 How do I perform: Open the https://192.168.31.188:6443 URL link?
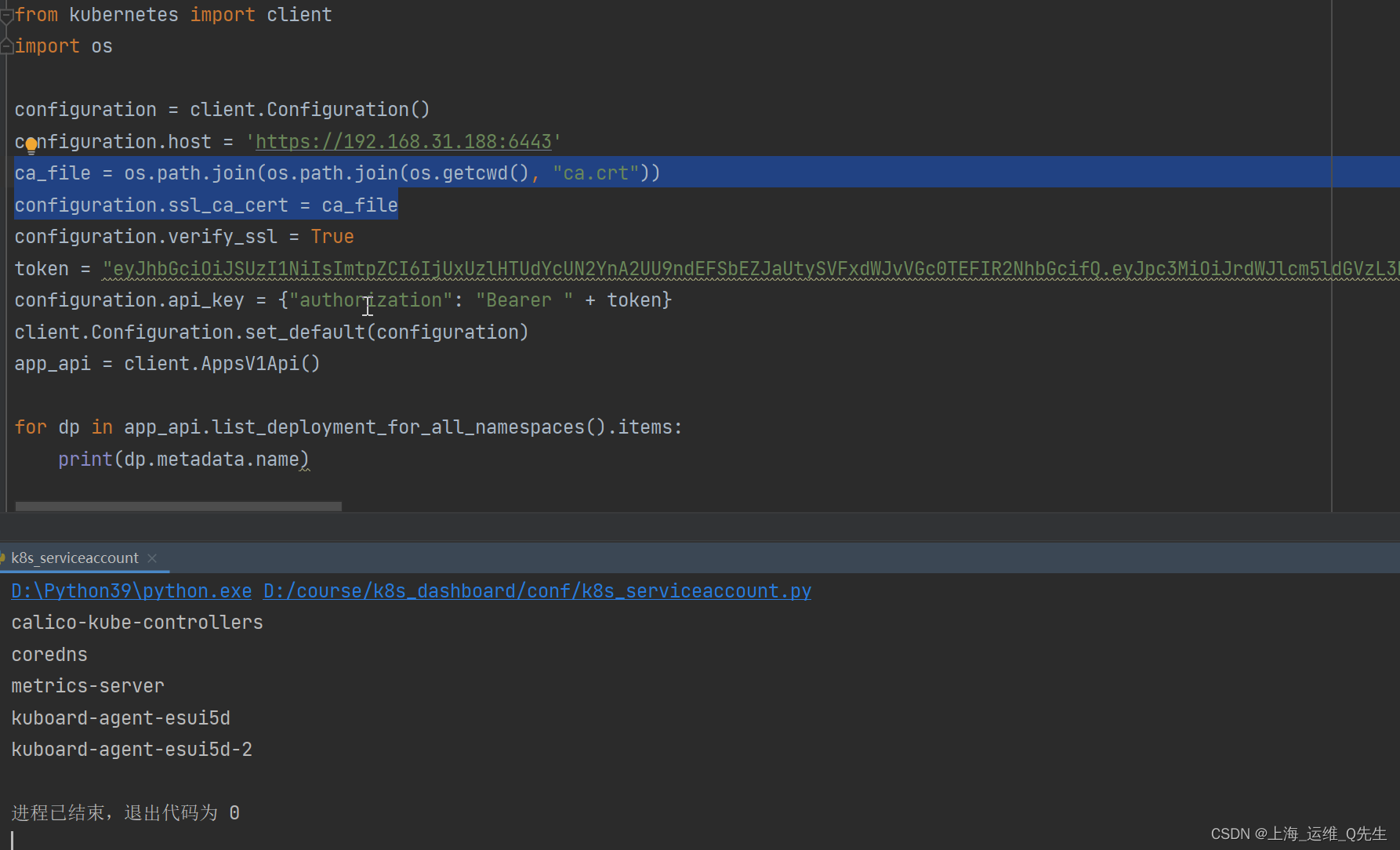click(x=404, y=142)
